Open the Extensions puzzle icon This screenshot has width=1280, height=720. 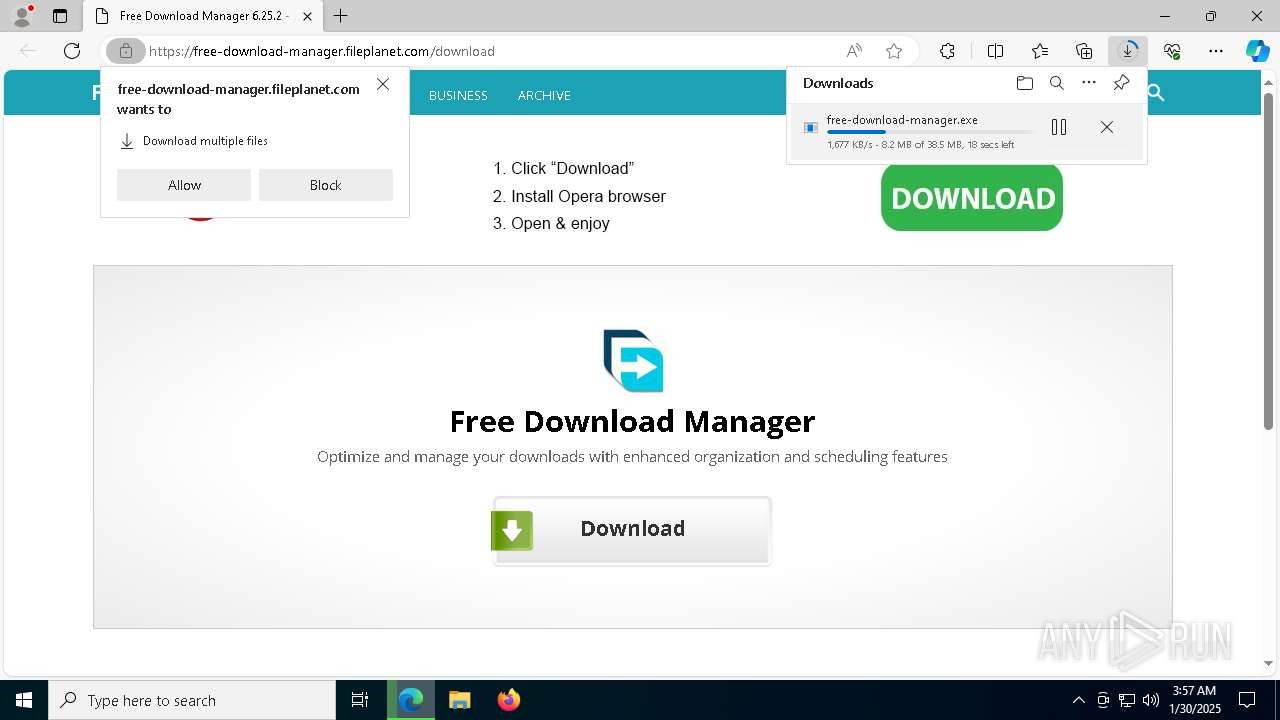(947, 51)
